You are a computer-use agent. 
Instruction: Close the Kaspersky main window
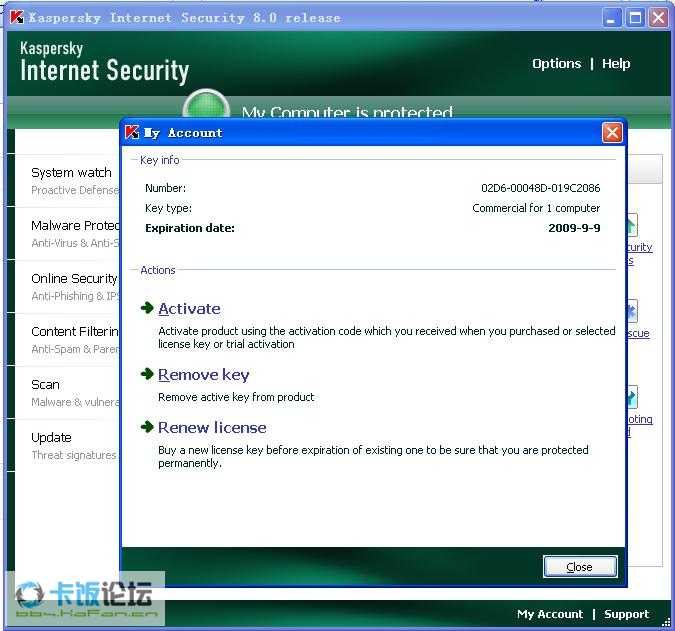659,19
